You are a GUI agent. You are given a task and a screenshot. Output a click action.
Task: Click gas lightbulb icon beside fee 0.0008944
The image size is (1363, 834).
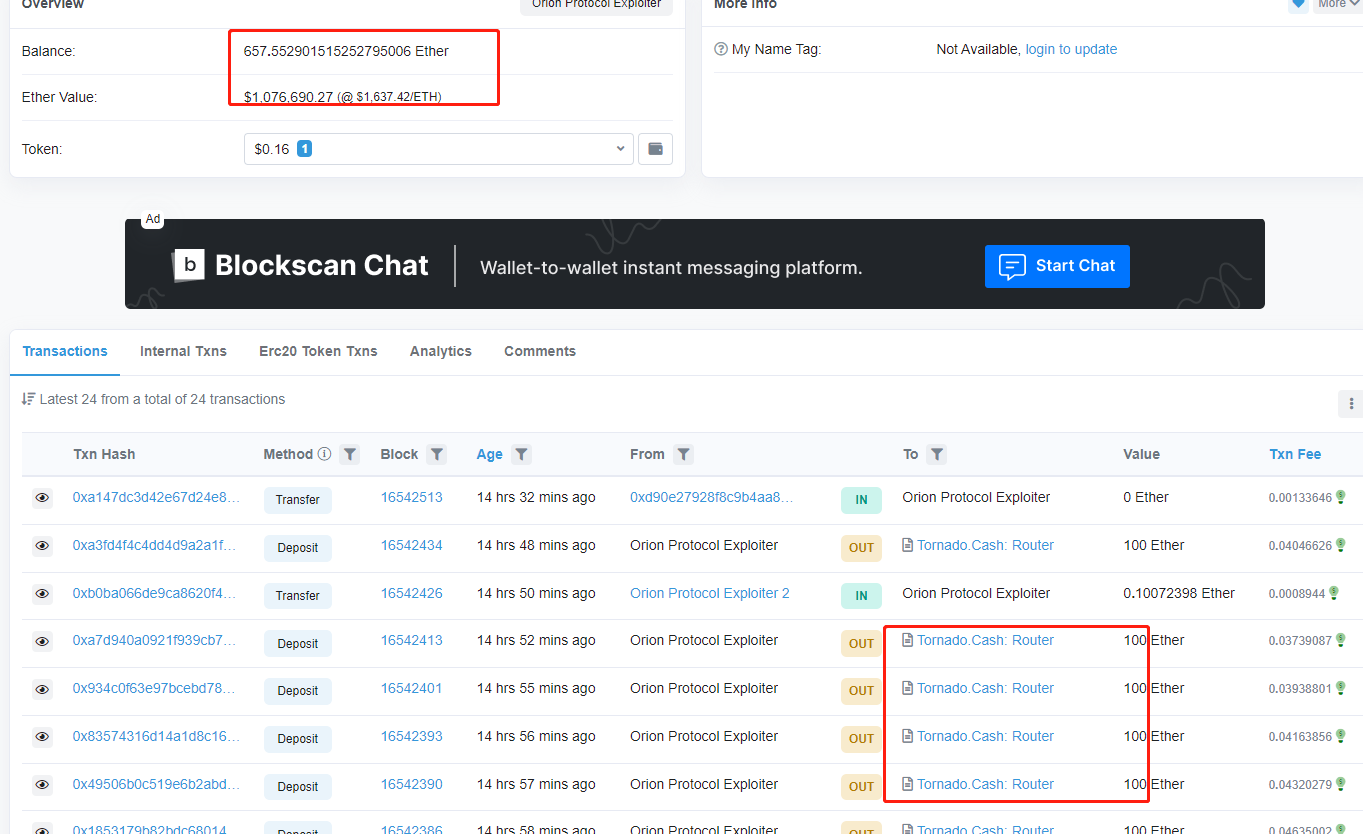click(1332, 593)
